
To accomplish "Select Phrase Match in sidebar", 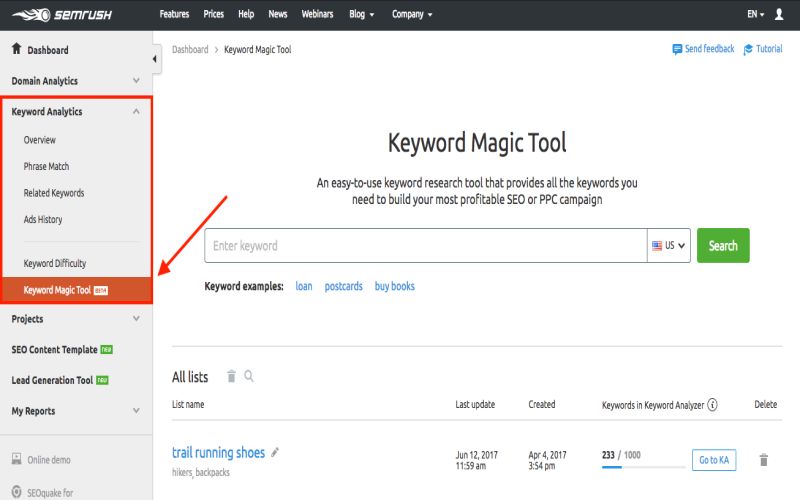I will pyautogui.click(x=46, y=166).
